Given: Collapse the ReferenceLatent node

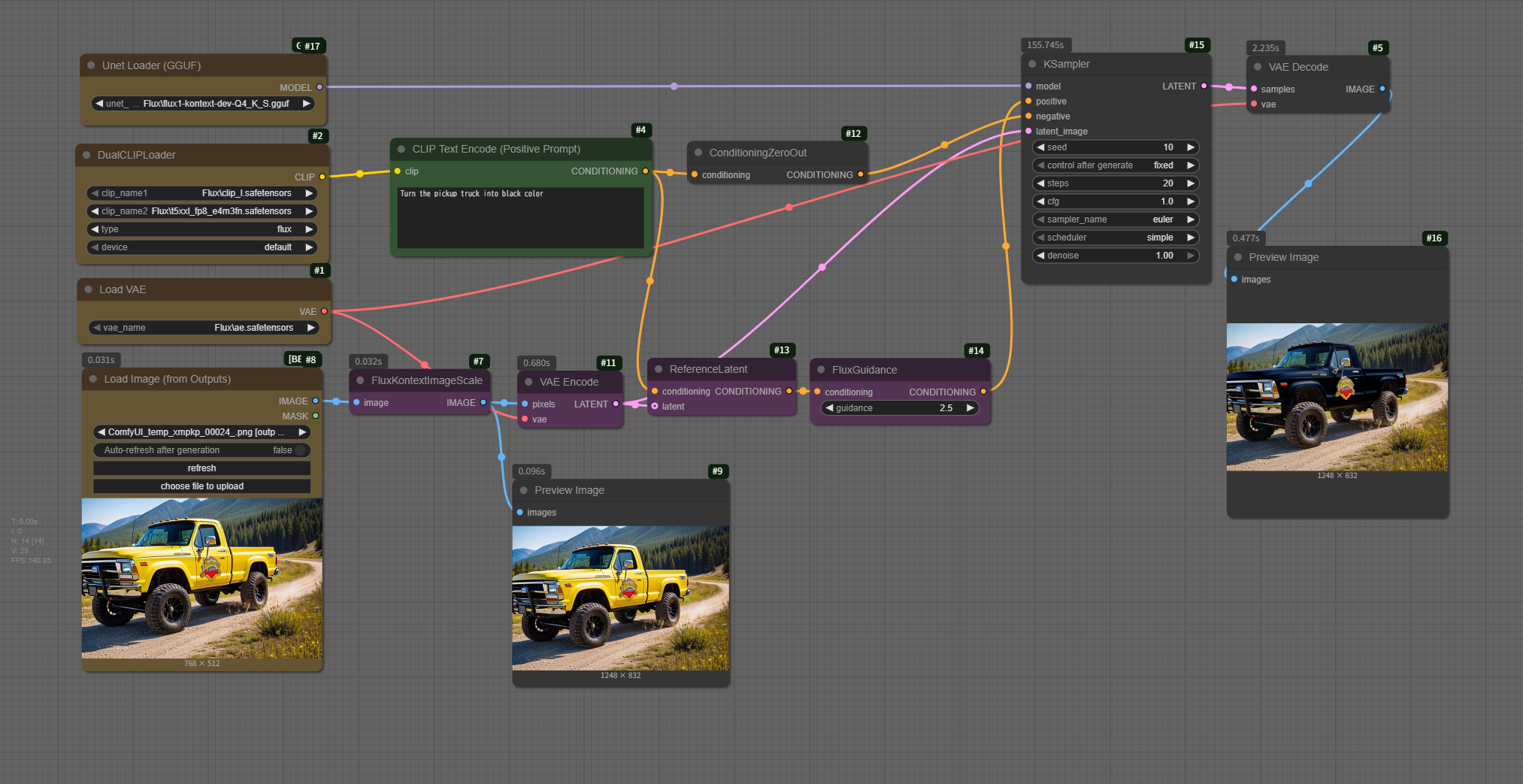Looking at the screenshot, I should tap(659, 369).
